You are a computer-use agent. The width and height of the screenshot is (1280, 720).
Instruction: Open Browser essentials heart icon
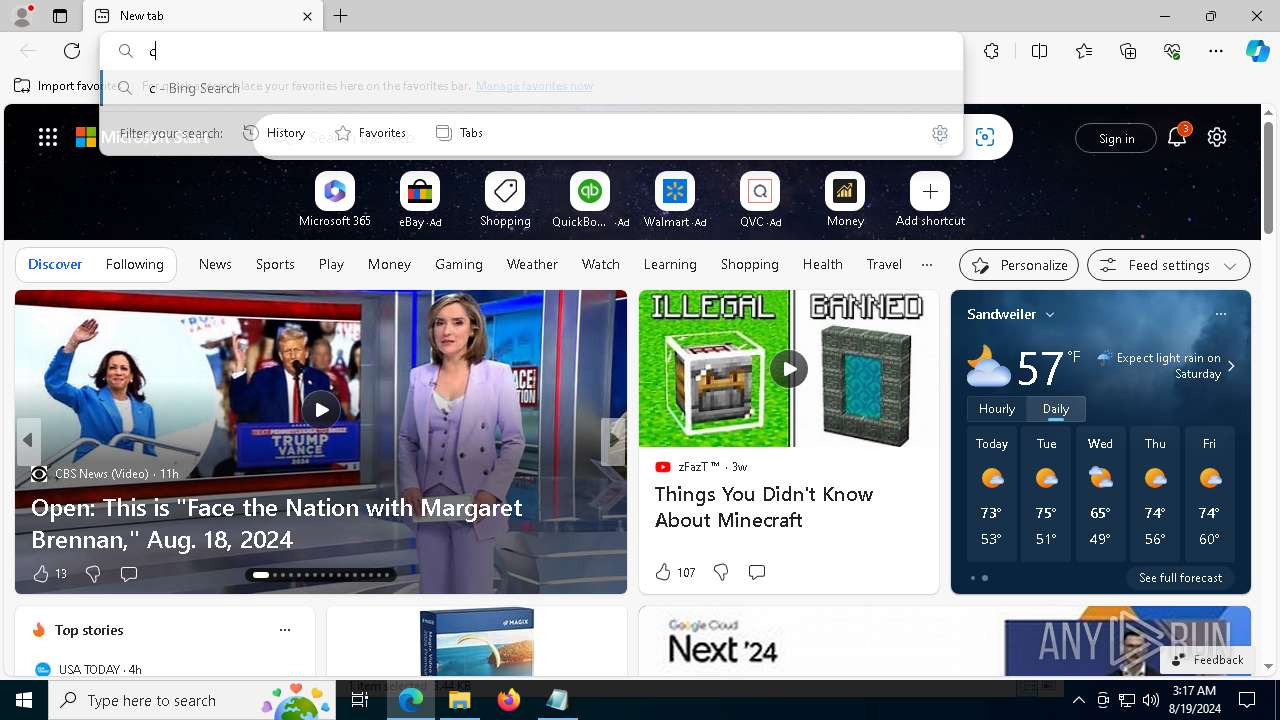[1172, 51]
